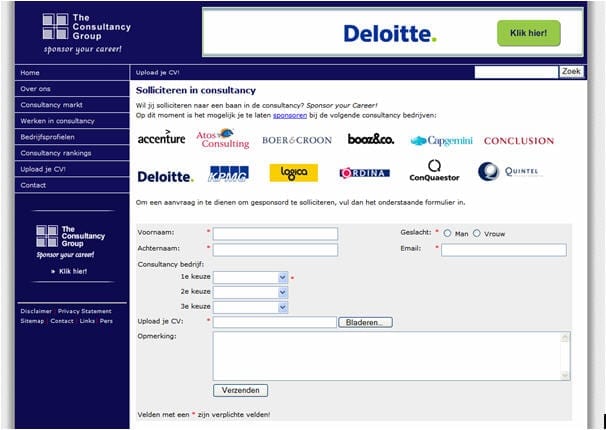Click the green Klik hier! banner button
The height and width of the screenshot is (430, 606).
pos(529,33)
